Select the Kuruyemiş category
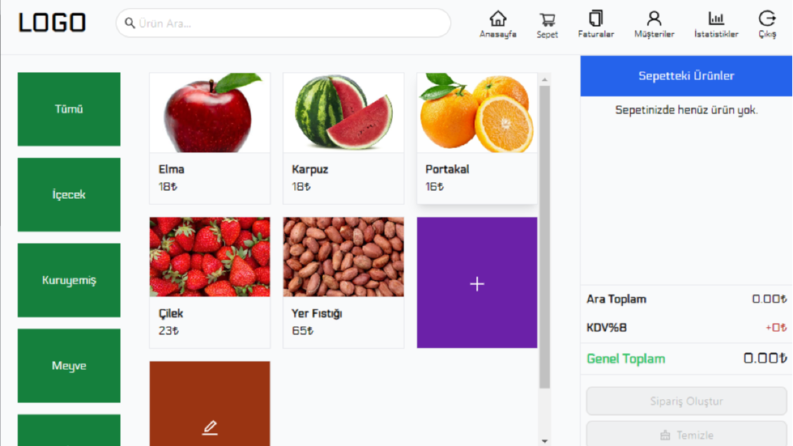This screenshot has width=793, height=446. coord(69,280)
